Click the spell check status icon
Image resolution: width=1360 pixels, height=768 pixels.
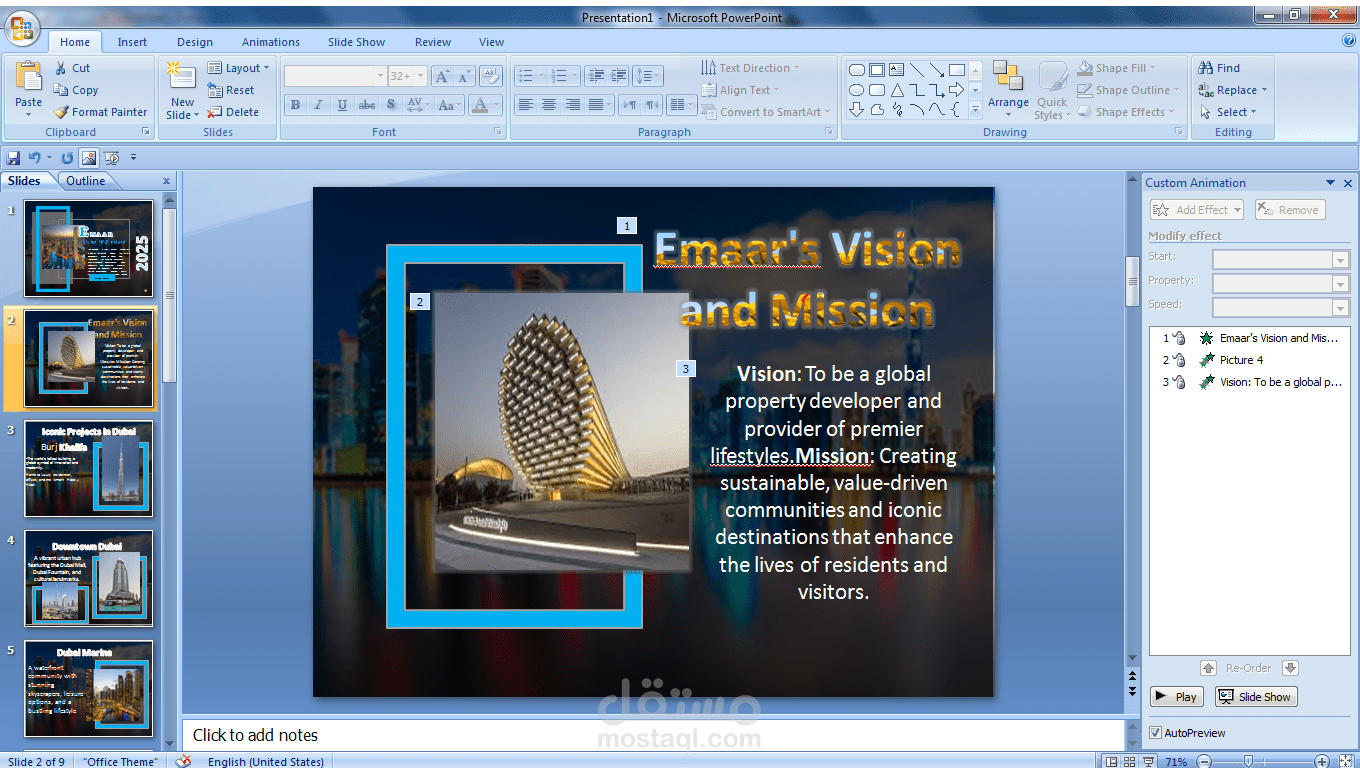[182, 762]
